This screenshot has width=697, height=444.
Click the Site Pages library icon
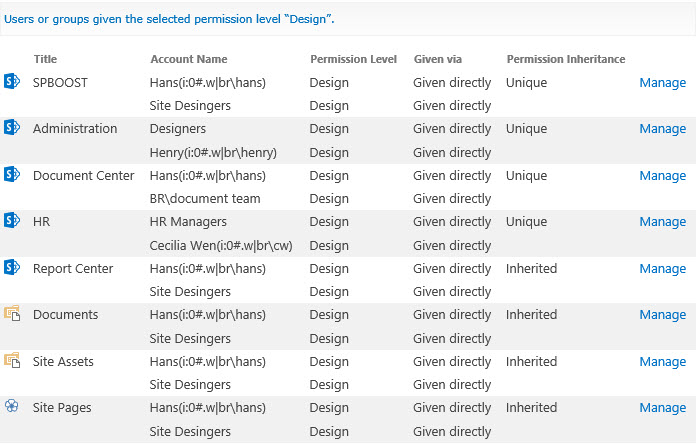[x=12, y=405]
